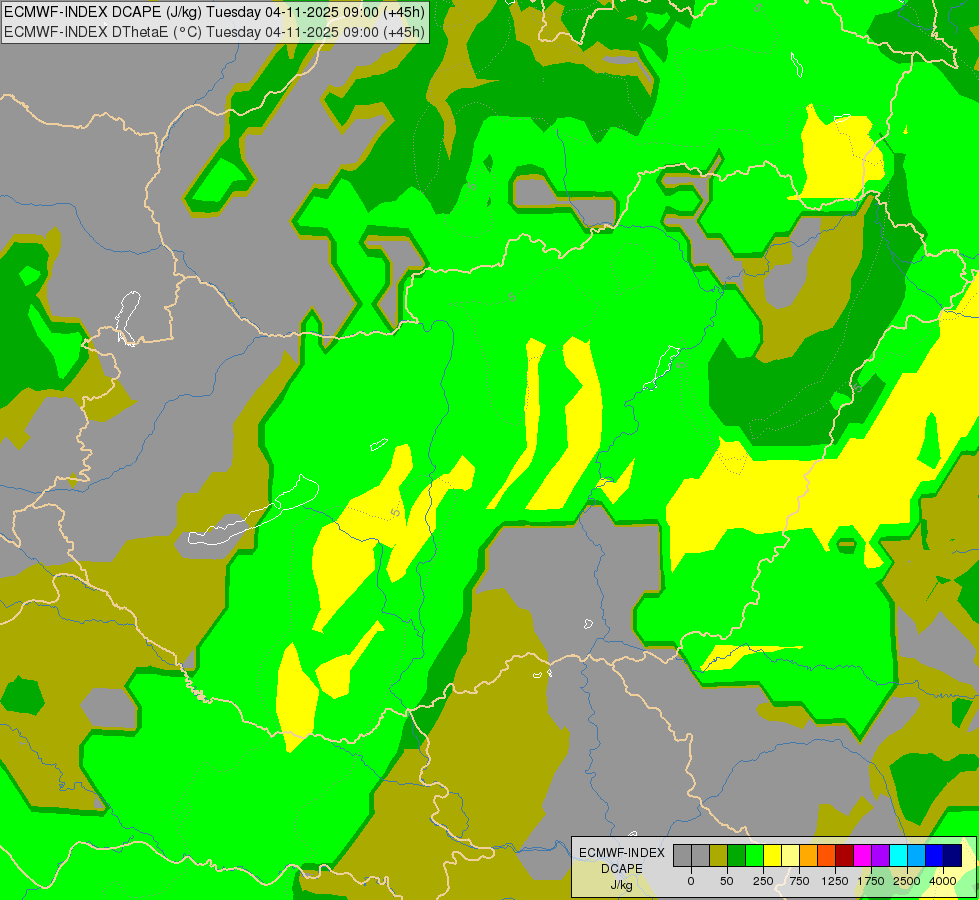This screenshot has height=900, width=979.
Task: Click the legend's ECMWF-INDEX label
Action: 622,853
